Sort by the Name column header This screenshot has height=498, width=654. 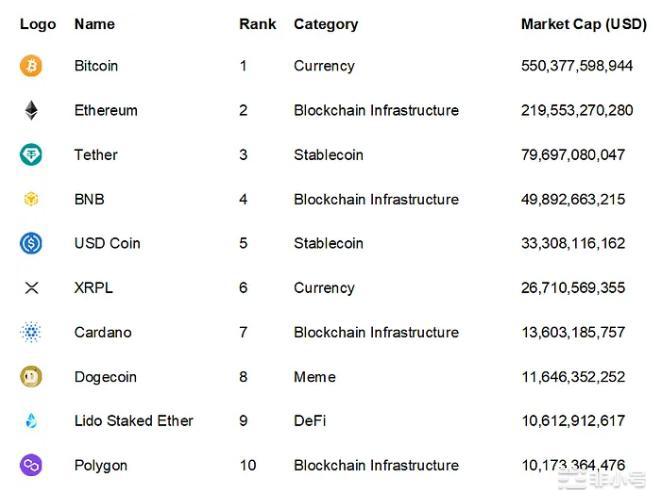tap(94, 24)
